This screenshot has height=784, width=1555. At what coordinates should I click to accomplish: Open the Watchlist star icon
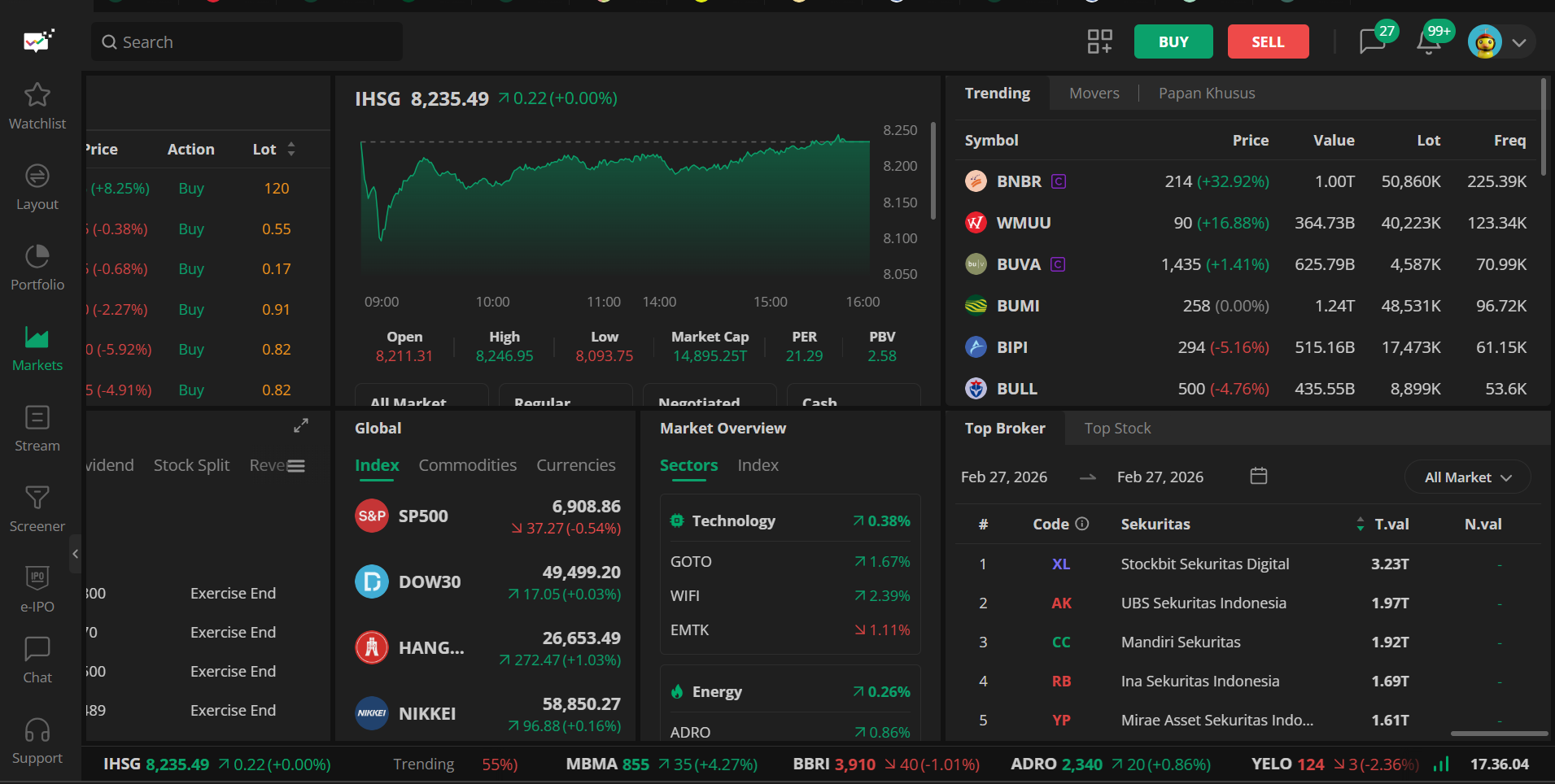point(37,96)
